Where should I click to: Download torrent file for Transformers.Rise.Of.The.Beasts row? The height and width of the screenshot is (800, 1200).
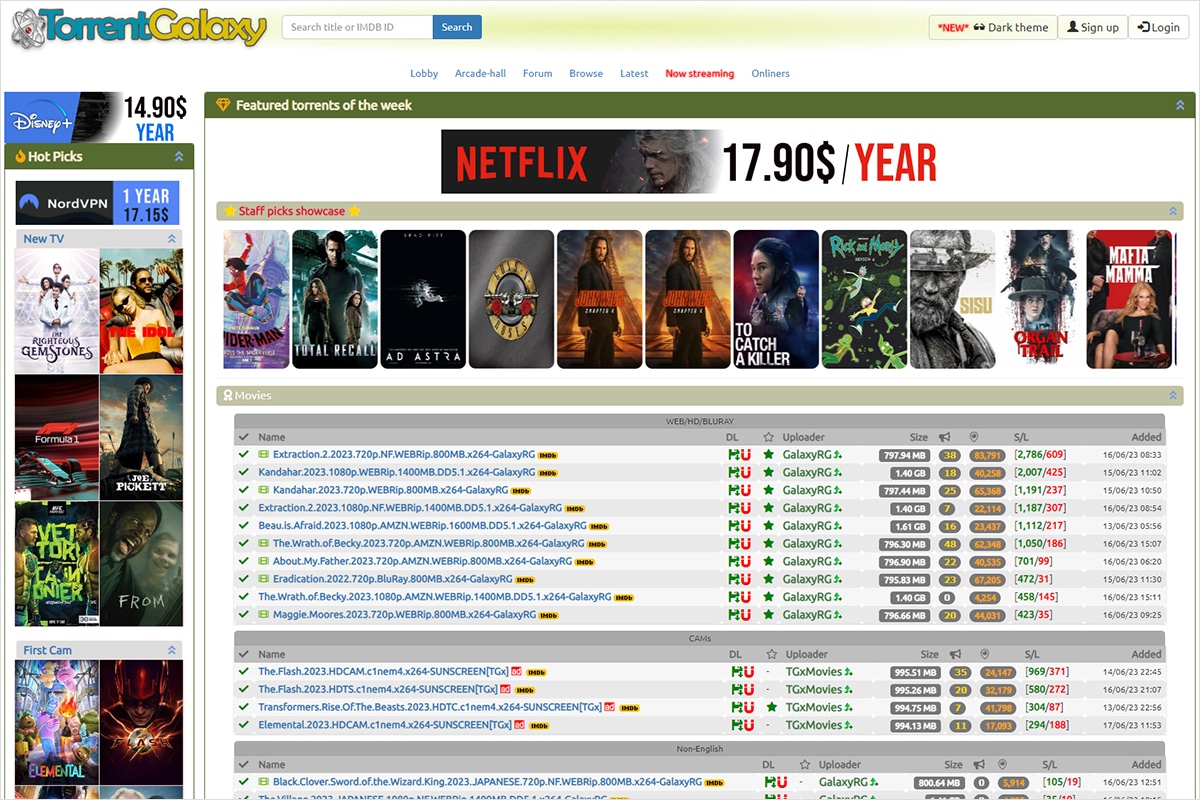[x=737, y=707]
